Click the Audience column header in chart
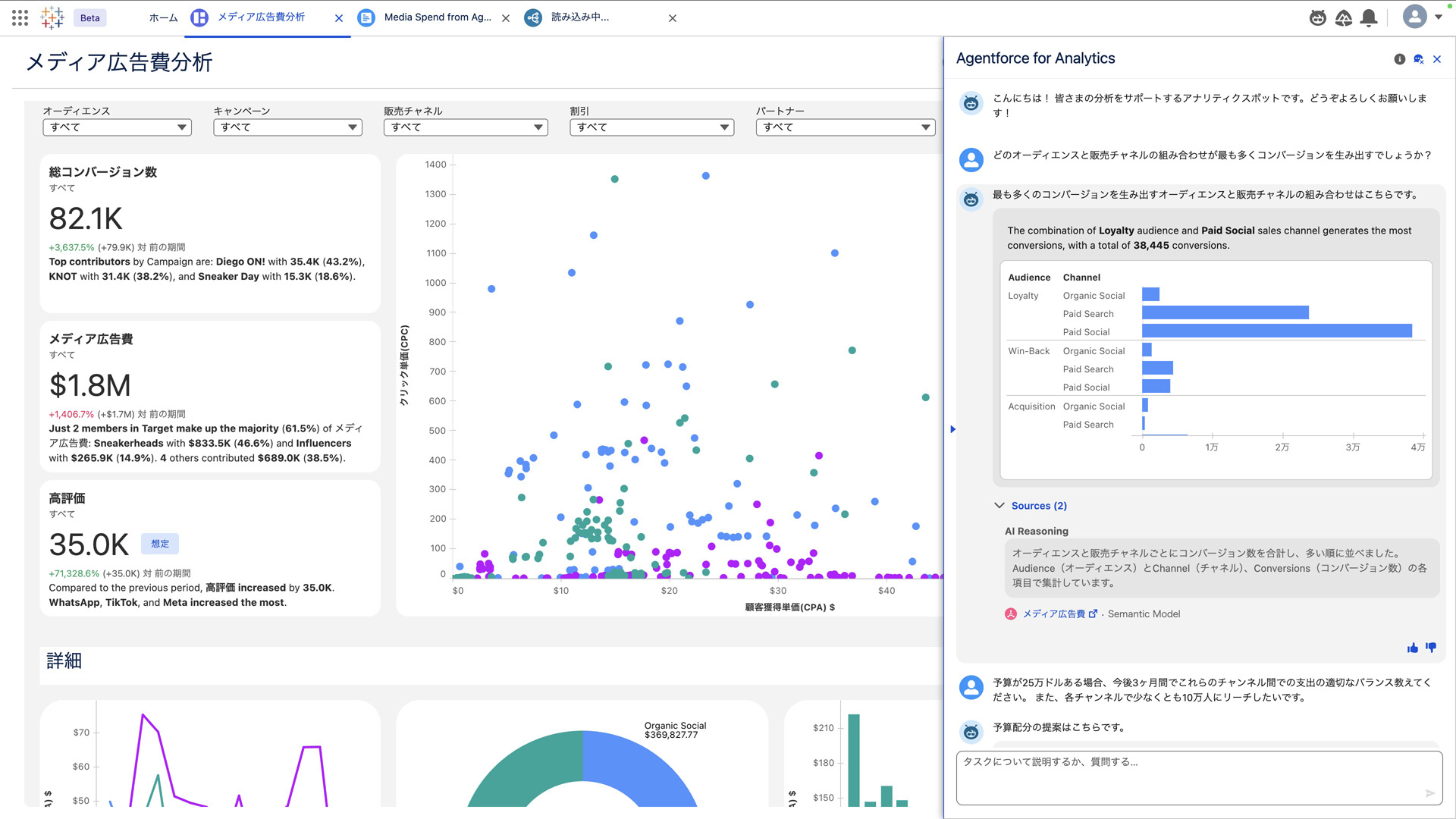Screen dimensions: 1456x819 [1029, 278]
